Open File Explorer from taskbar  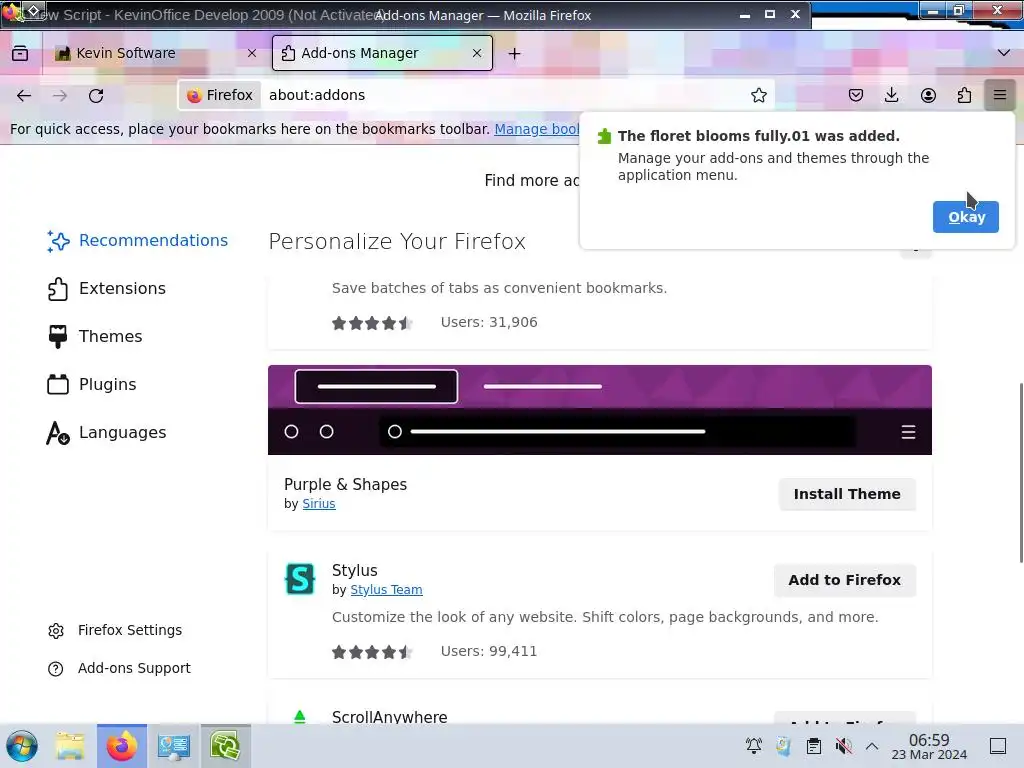70,746
